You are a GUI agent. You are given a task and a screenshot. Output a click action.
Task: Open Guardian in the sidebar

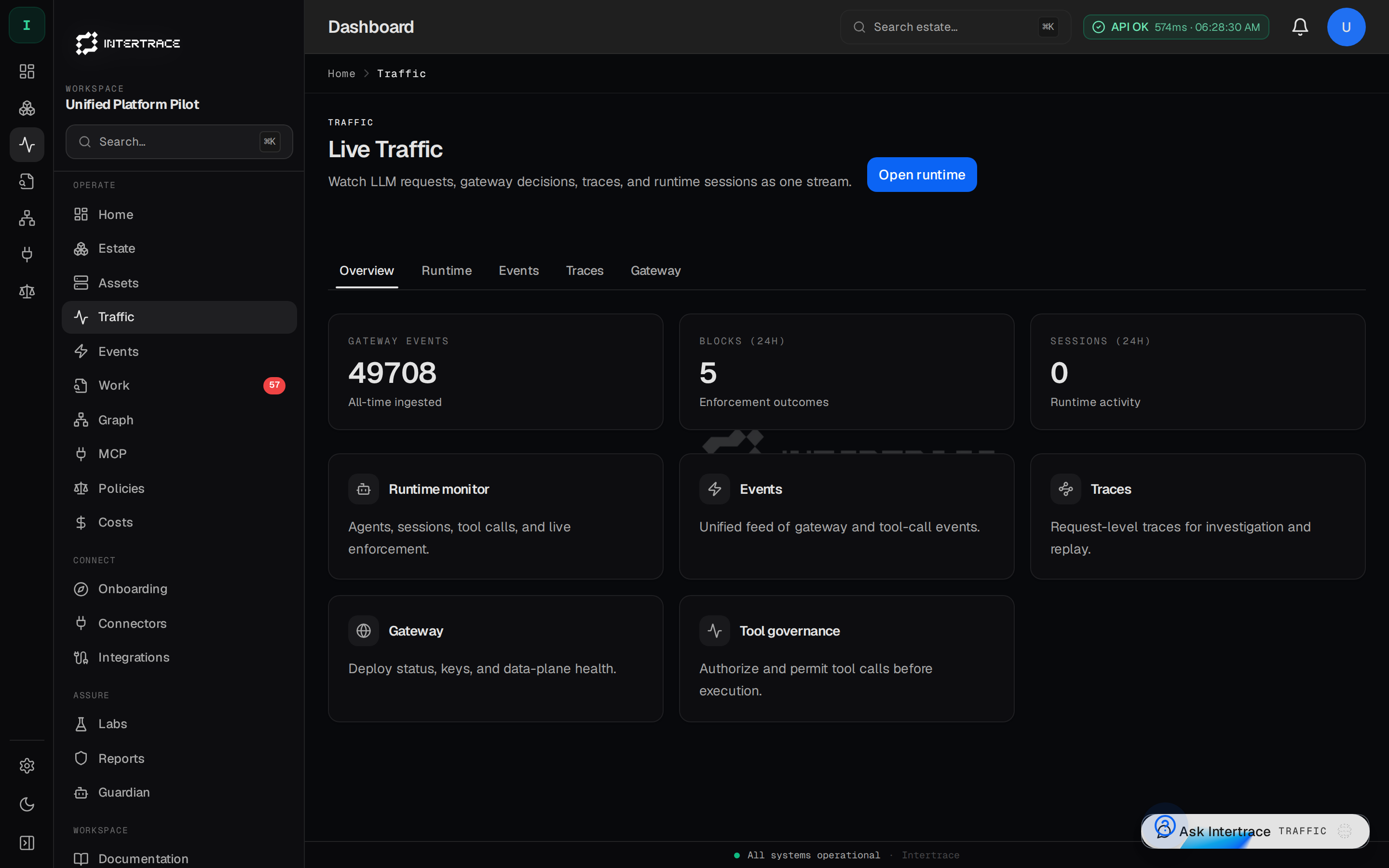(x=179, y=792)
